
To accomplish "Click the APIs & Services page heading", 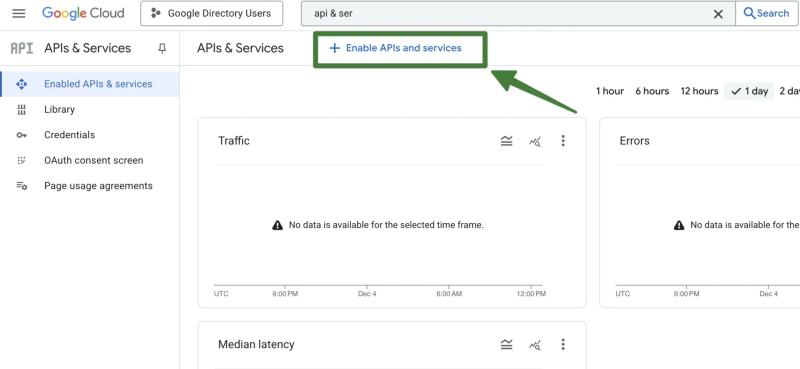I will coord(240,48).
